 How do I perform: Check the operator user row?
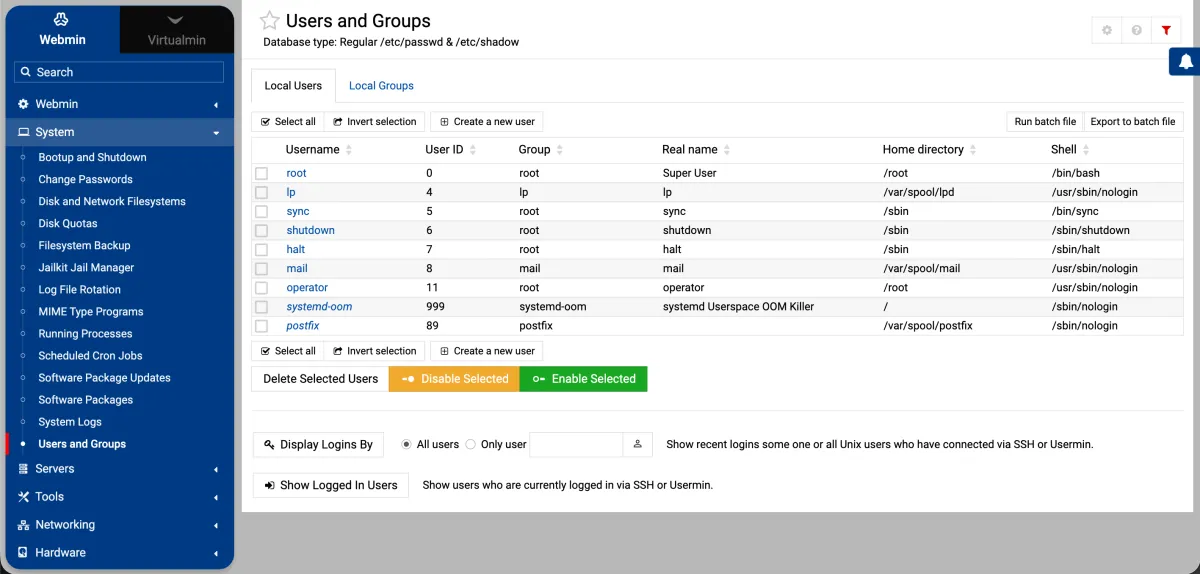click(x=262, y=288)
